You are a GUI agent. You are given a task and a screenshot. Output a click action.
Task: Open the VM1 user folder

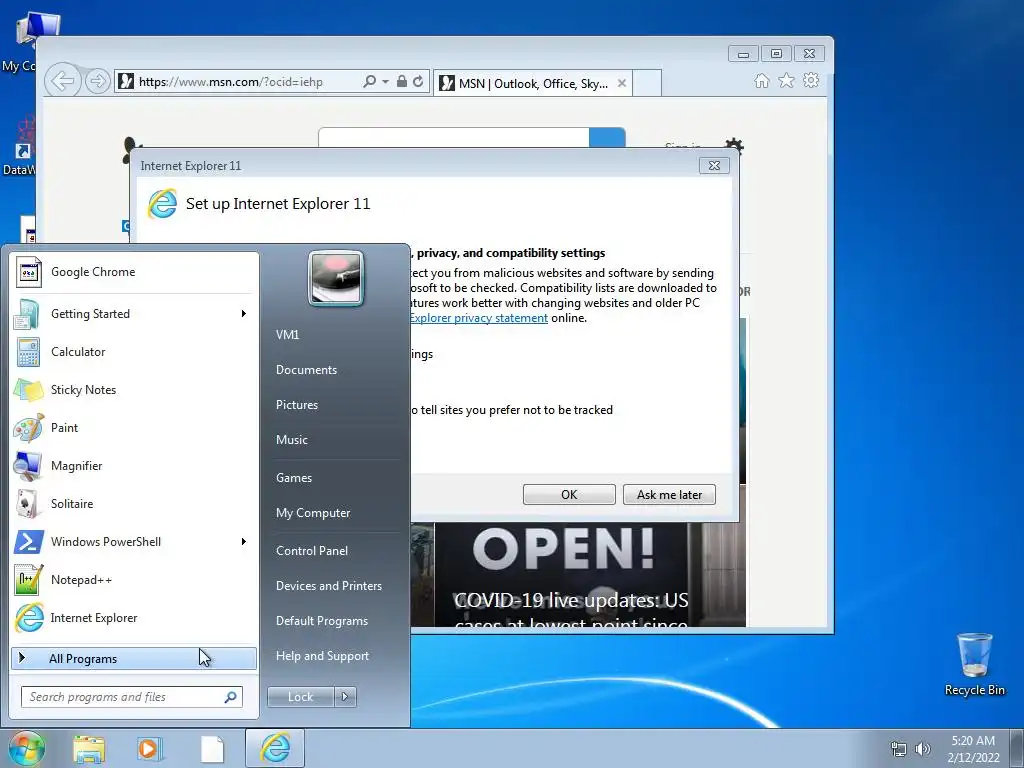pos(287,335)
